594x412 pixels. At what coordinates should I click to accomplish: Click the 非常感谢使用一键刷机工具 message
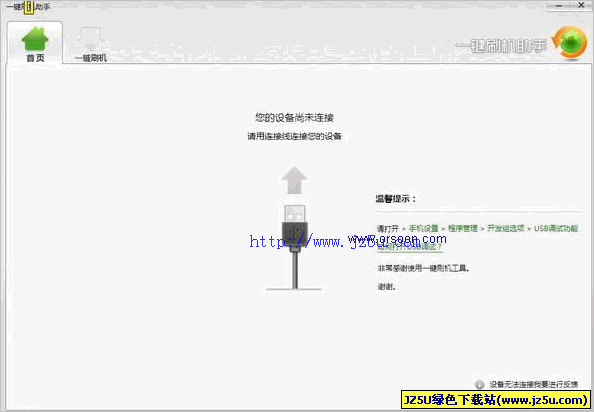(x=424, y=268)
